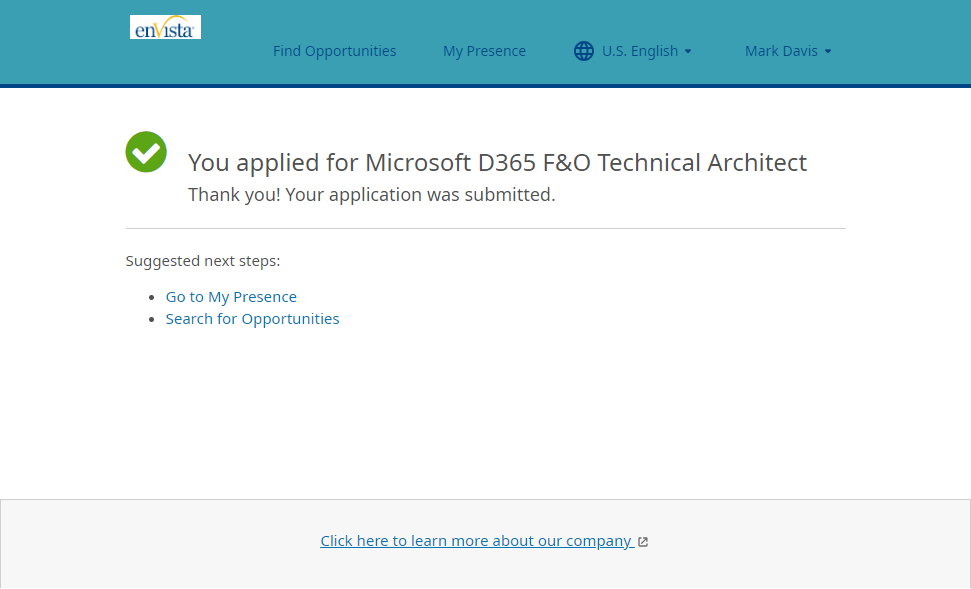Viewport: 971px width, 589px height.
Task: Expand the Mark Davis user name menu
Action: (x=780, y=51)
